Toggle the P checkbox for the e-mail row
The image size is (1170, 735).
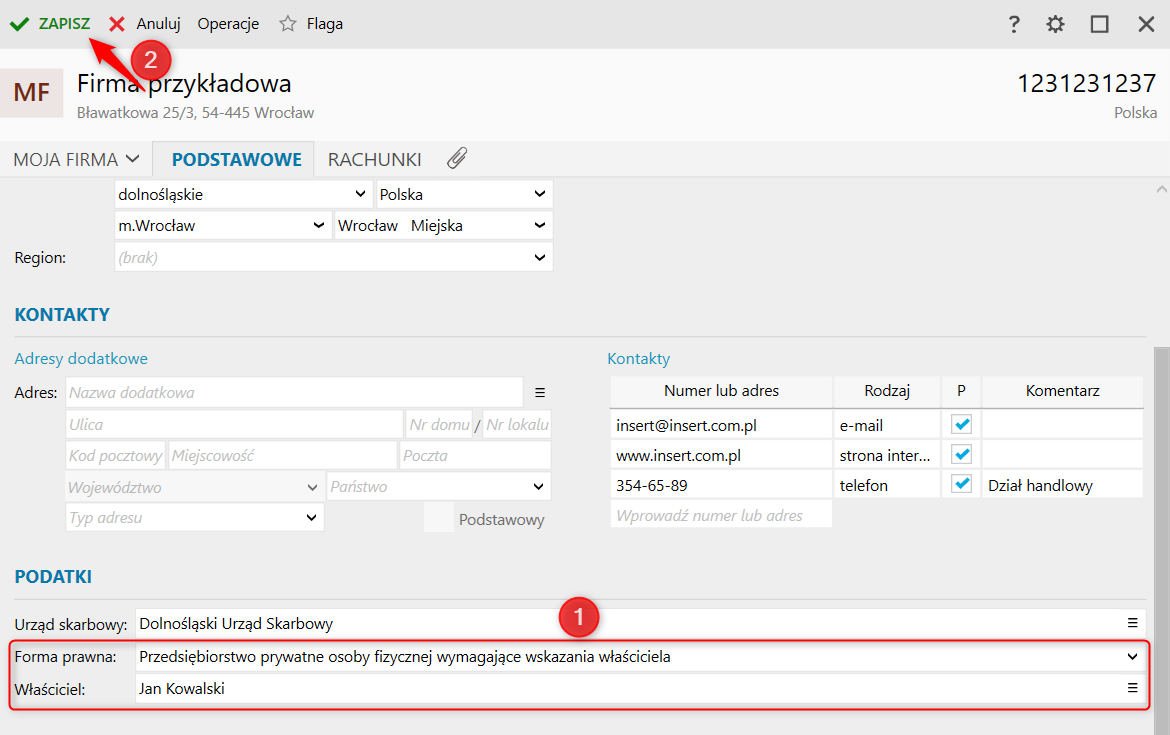click(x=961, y=425)
